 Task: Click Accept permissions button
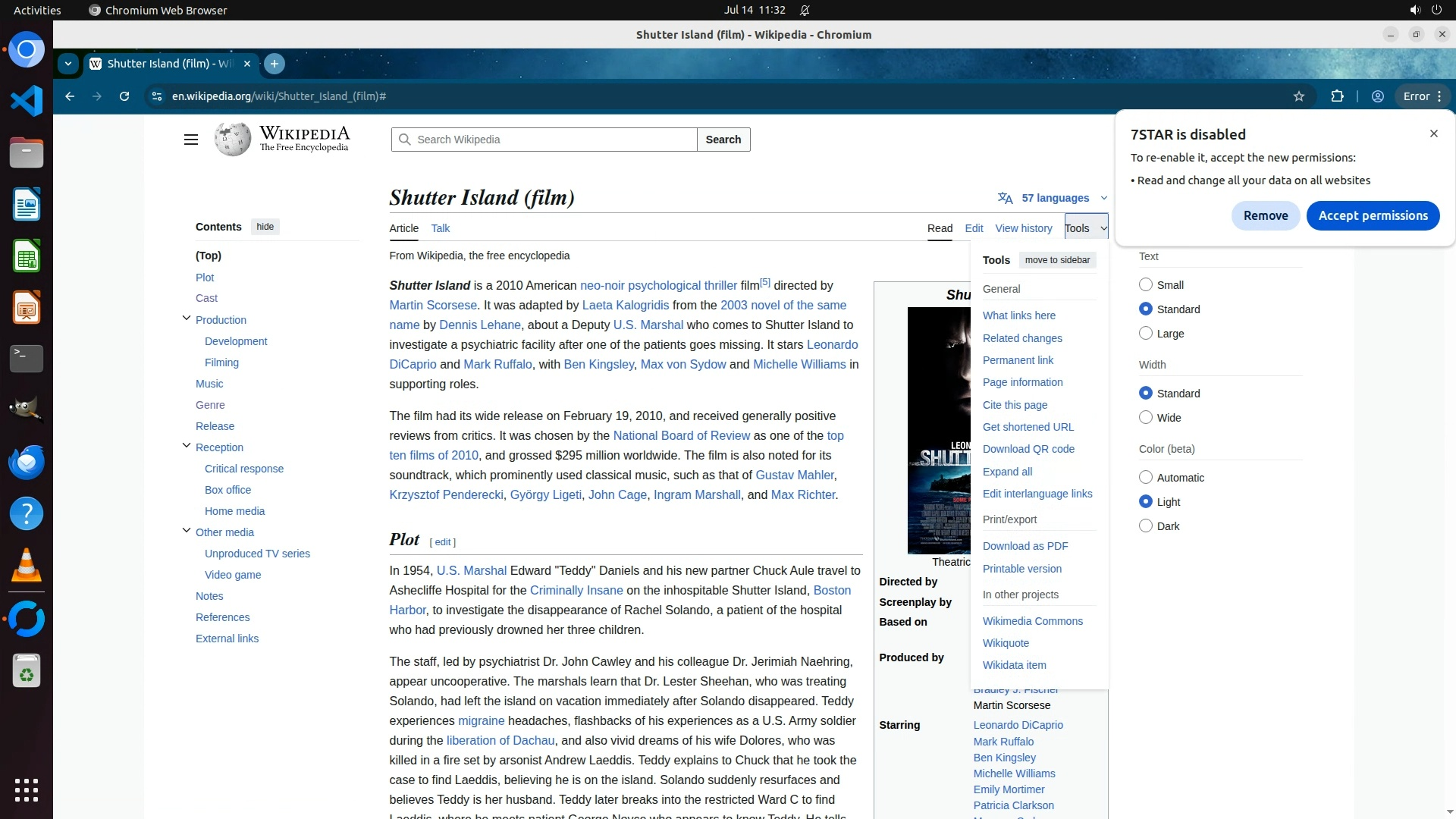tap(1373, 215)
